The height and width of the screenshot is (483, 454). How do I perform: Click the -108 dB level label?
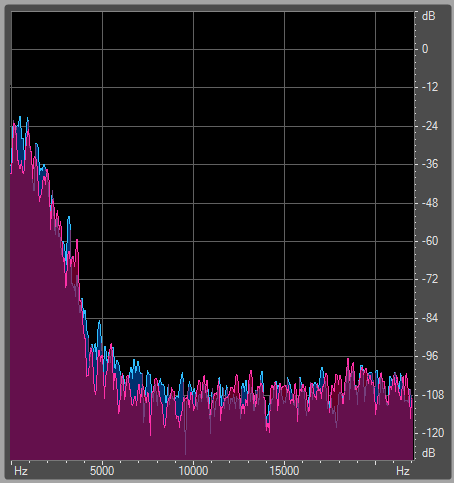(433, 395)
